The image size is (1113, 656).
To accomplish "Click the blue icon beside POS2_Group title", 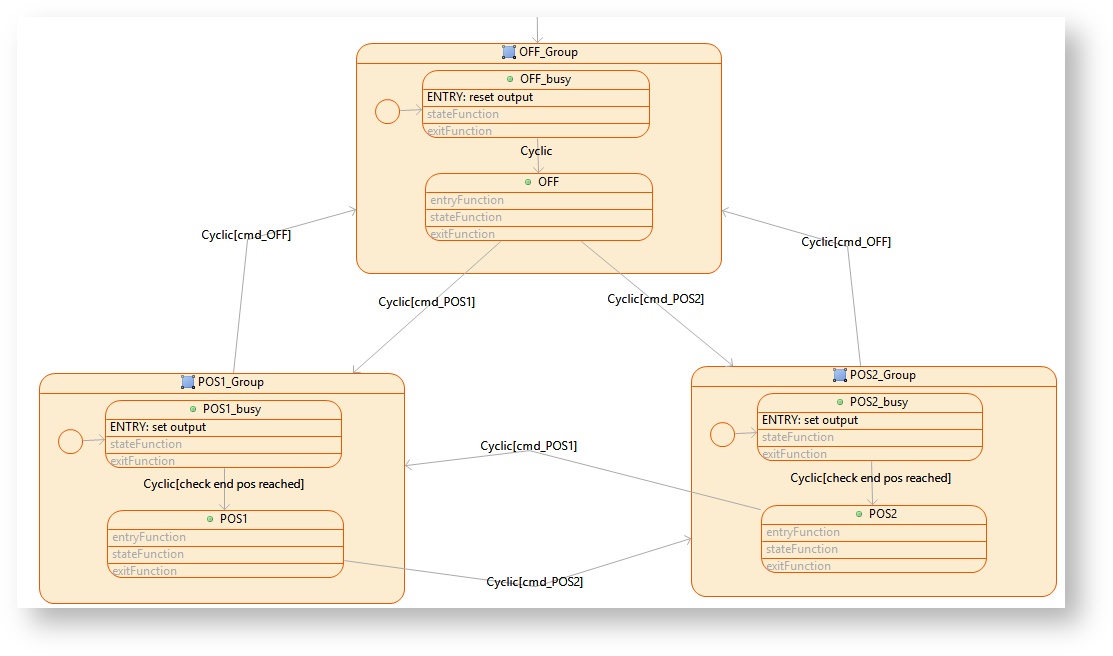I will pyautogui.click(x=839, y=375).
